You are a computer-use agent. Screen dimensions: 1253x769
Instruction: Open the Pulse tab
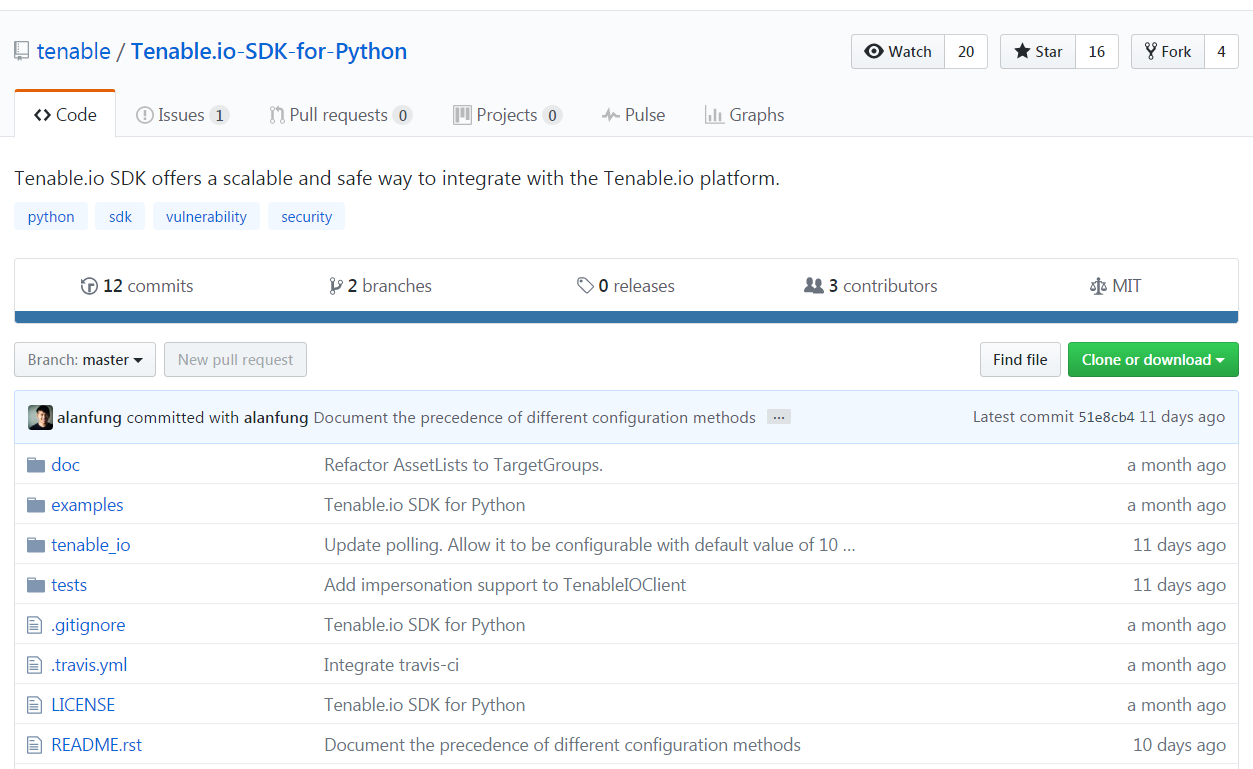pyautogui.click(x=633, y=115)
